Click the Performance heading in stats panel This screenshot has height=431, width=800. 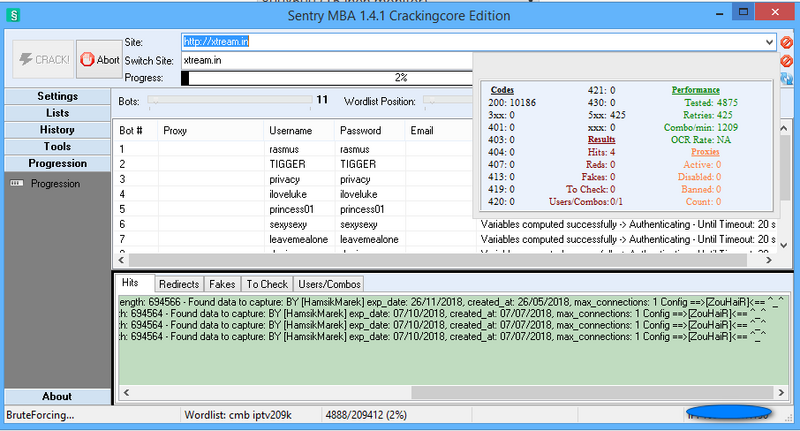695,90
